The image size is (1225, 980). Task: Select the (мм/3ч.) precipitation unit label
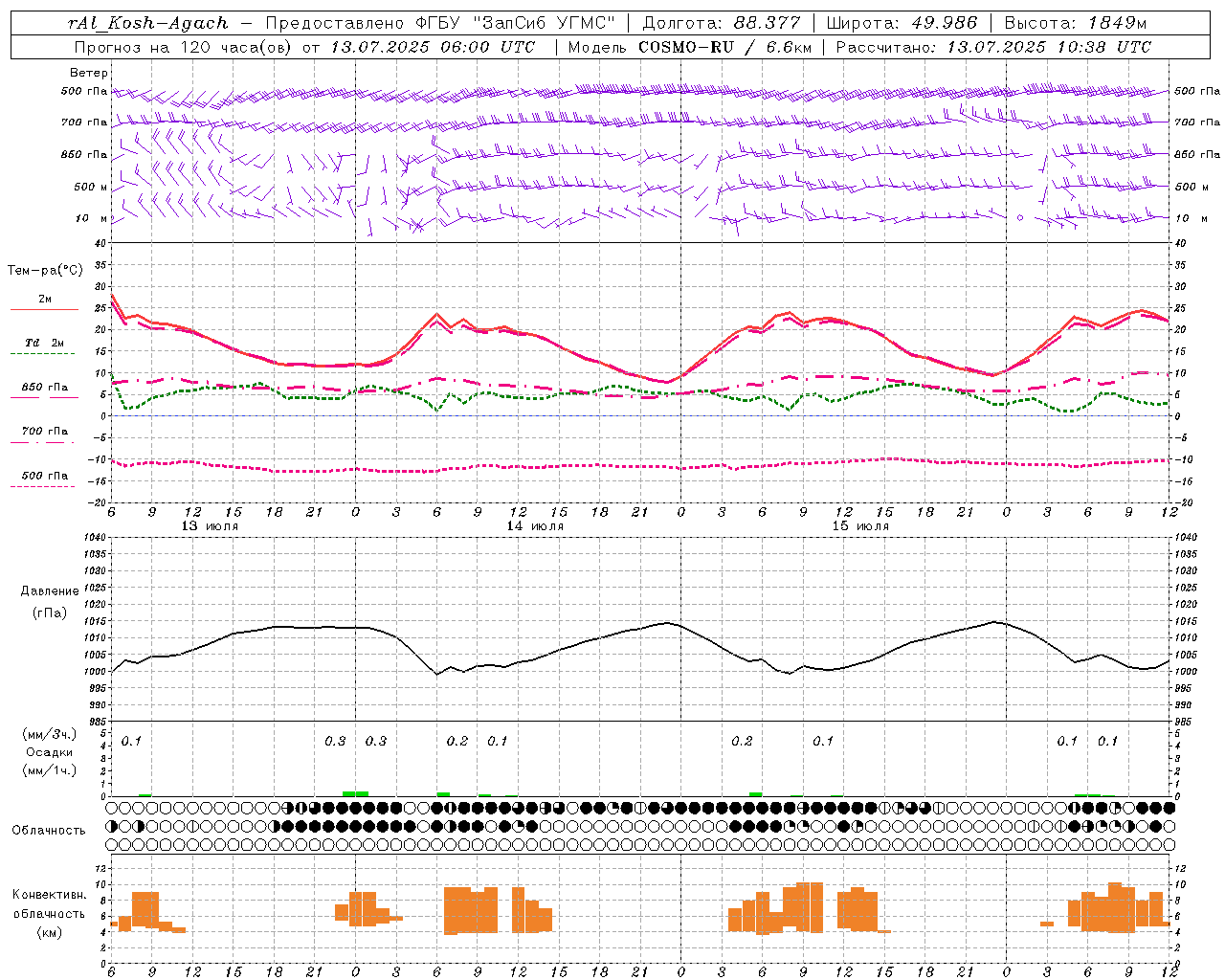click(x=50, y=735)
